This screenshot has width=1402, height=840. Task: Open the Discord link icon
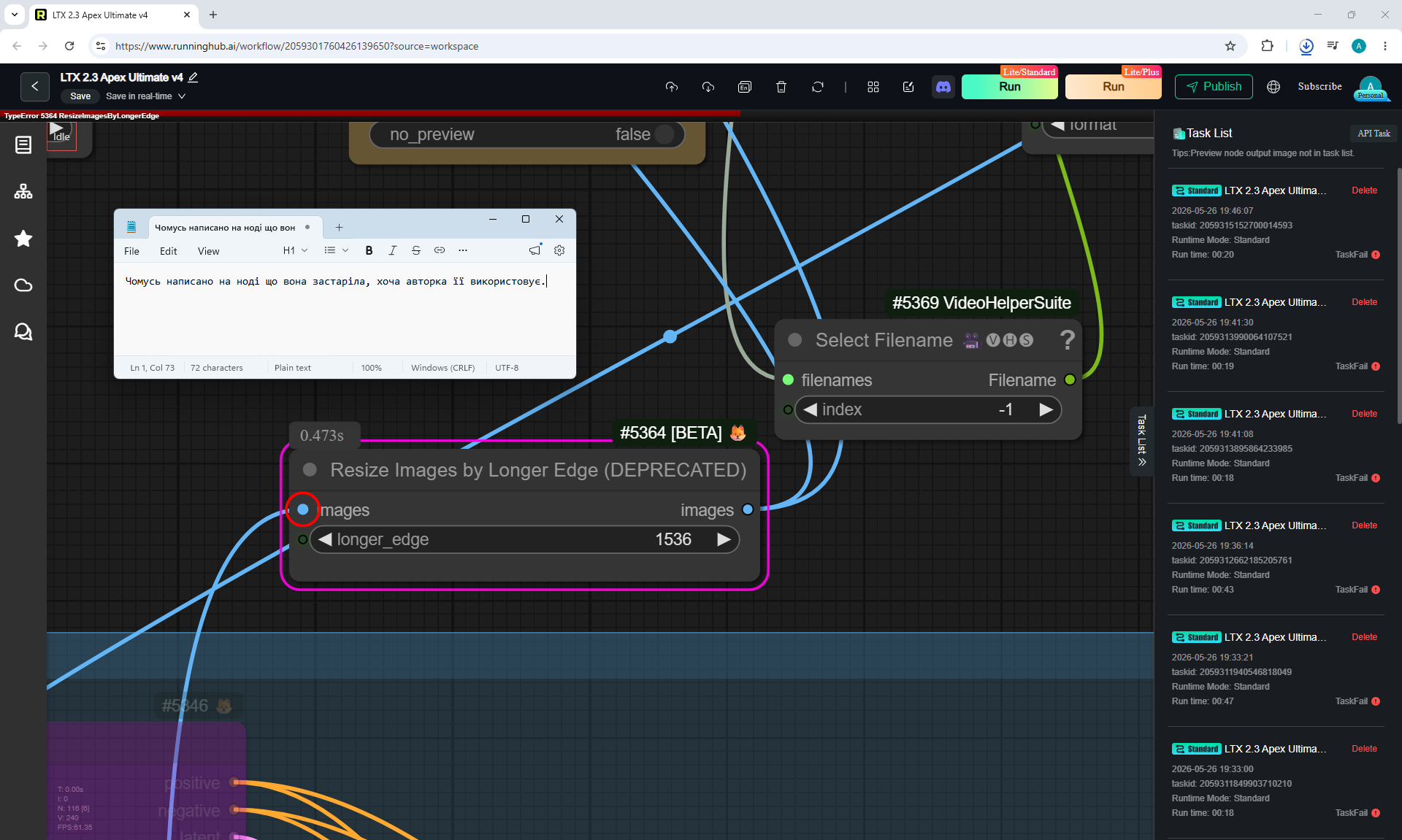click(943, 87)
